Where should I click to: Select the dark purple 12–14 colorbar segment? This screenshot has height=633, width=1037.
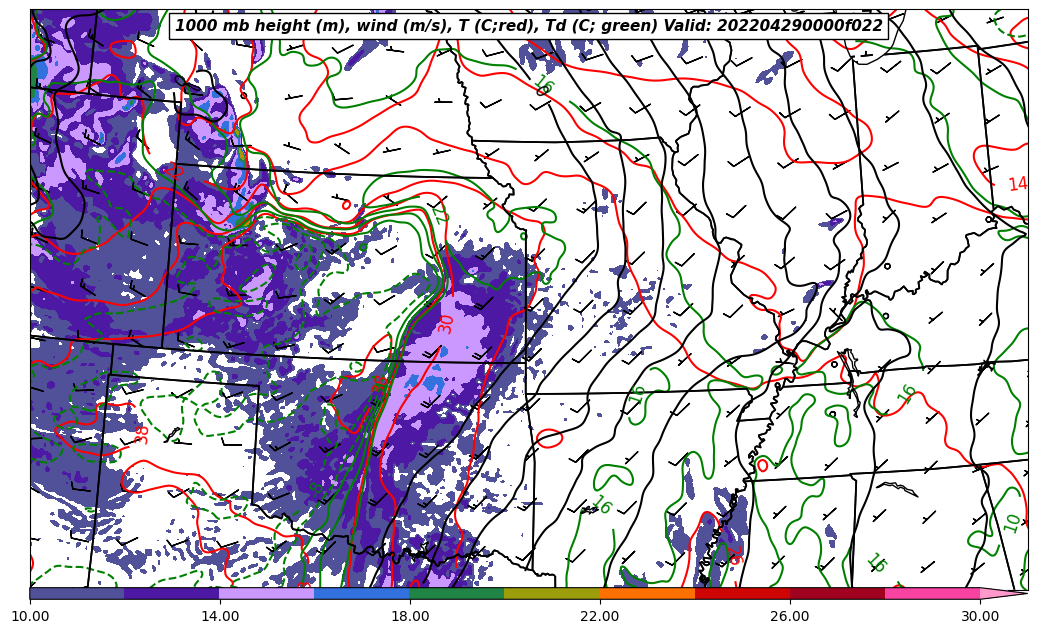coord(172,593)
